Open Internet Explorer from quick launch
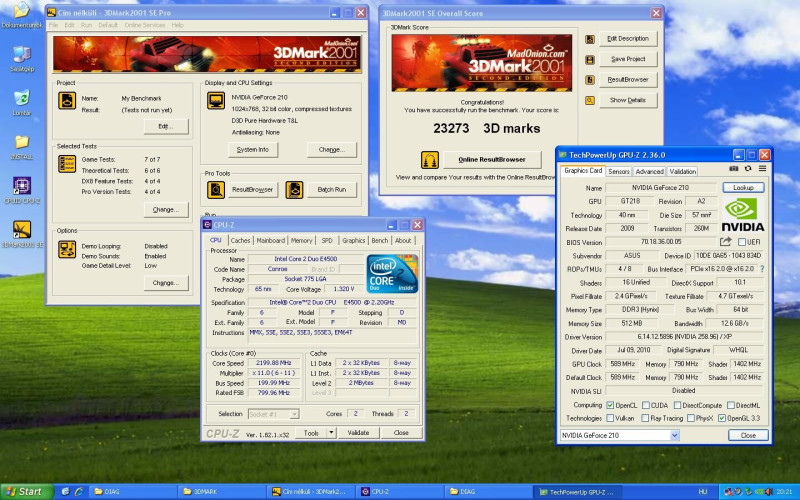Screen dimensions: 800x500 click(x=79, y=492)
